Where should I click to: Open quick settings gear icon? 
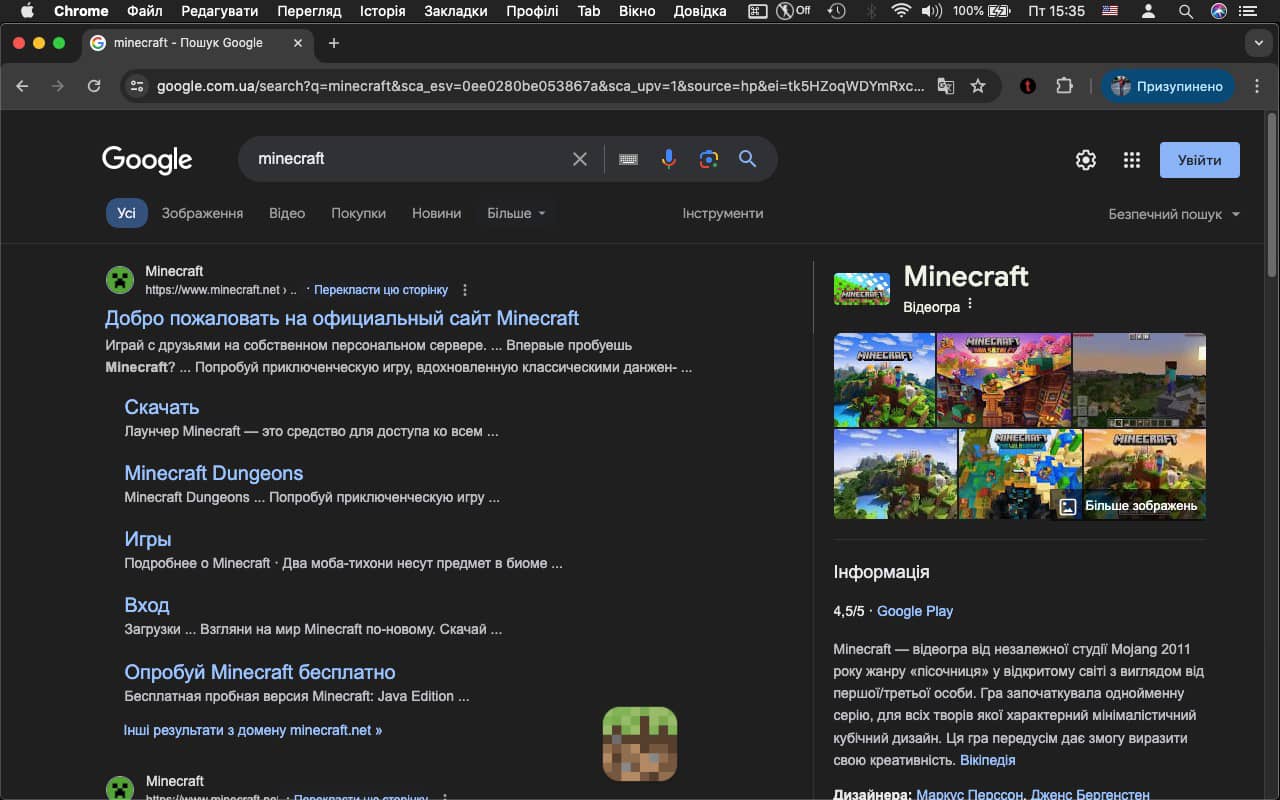[x=1086, y=160]
